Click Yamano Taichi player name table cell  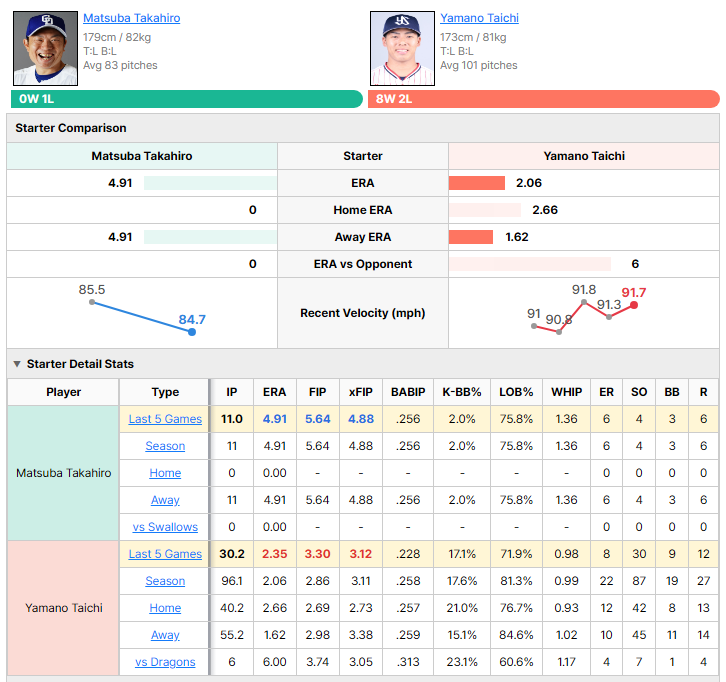(63, 608)
